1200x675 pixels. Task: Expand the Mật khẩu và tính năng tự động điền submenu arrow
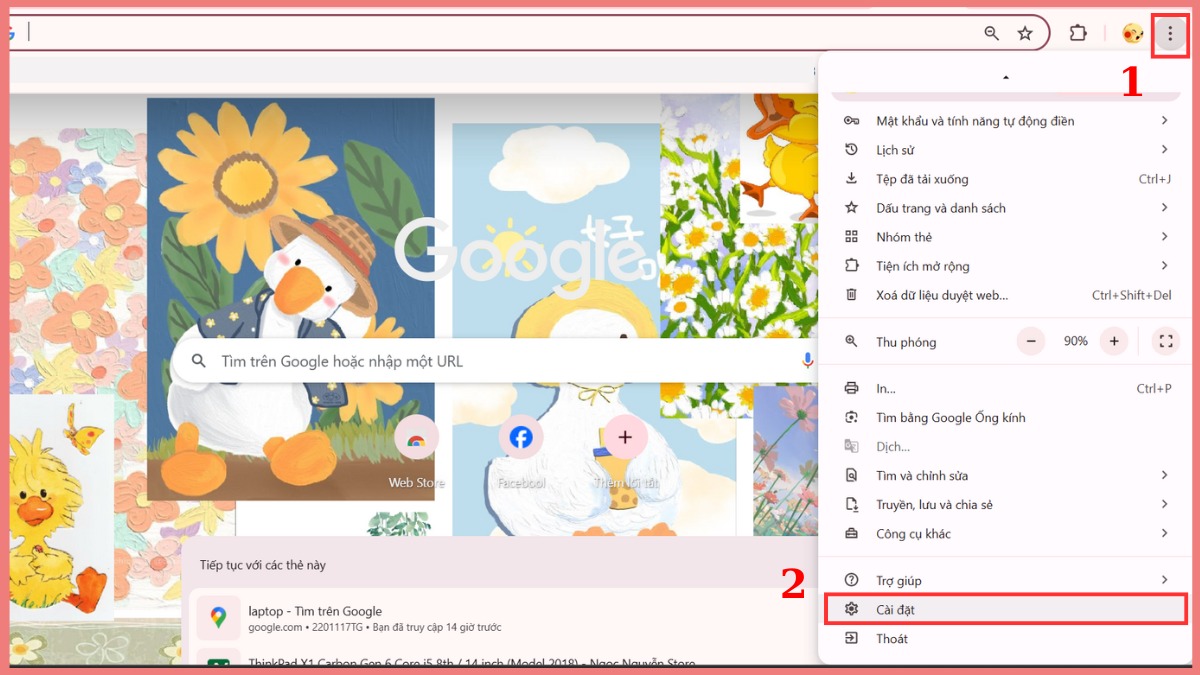coord(1164,121)
